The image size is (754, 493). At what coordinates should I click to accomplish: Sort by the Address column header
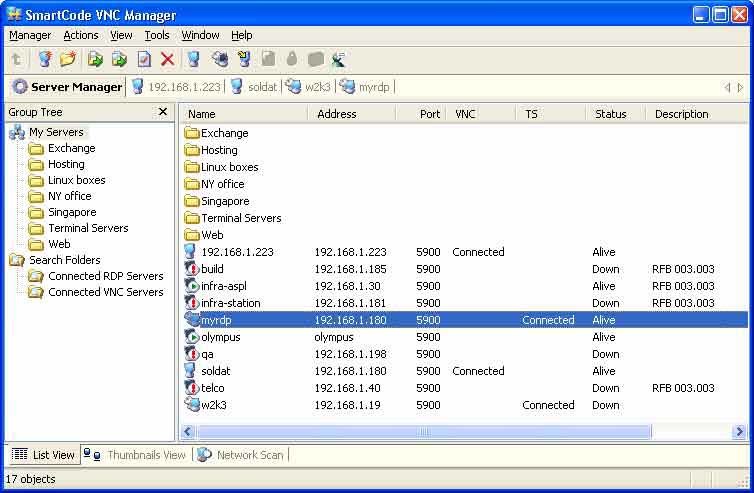pyautogui.click(x=352, y=114)
